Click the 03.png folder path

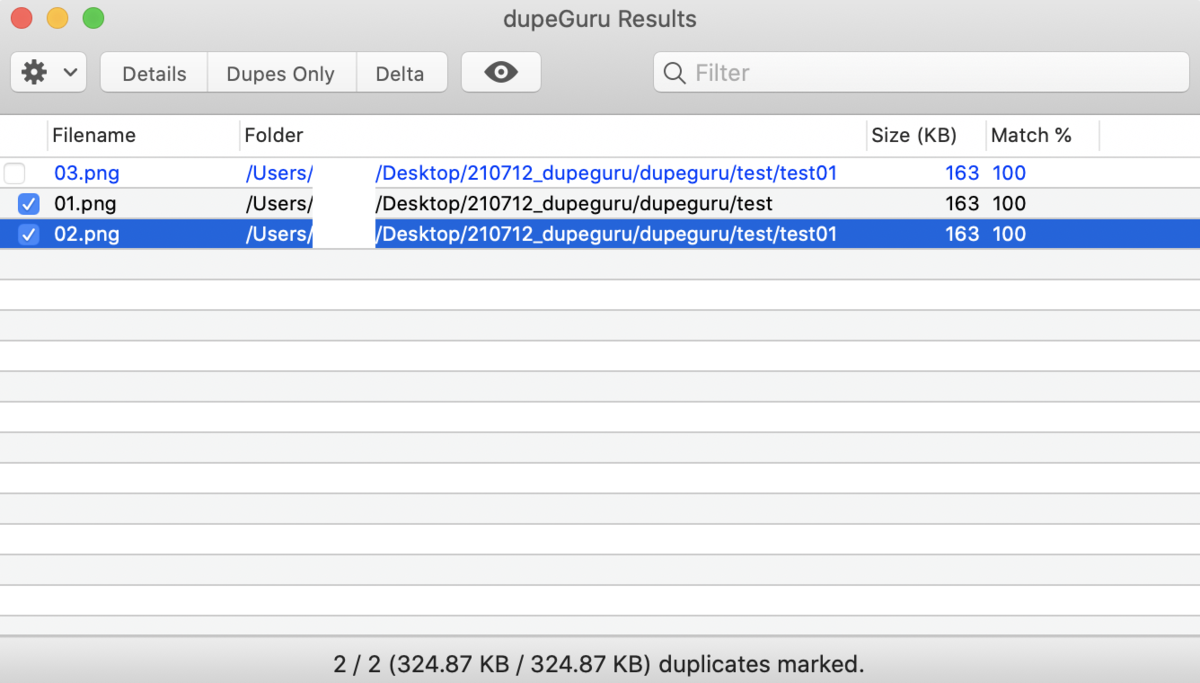(x=541, y=173)
